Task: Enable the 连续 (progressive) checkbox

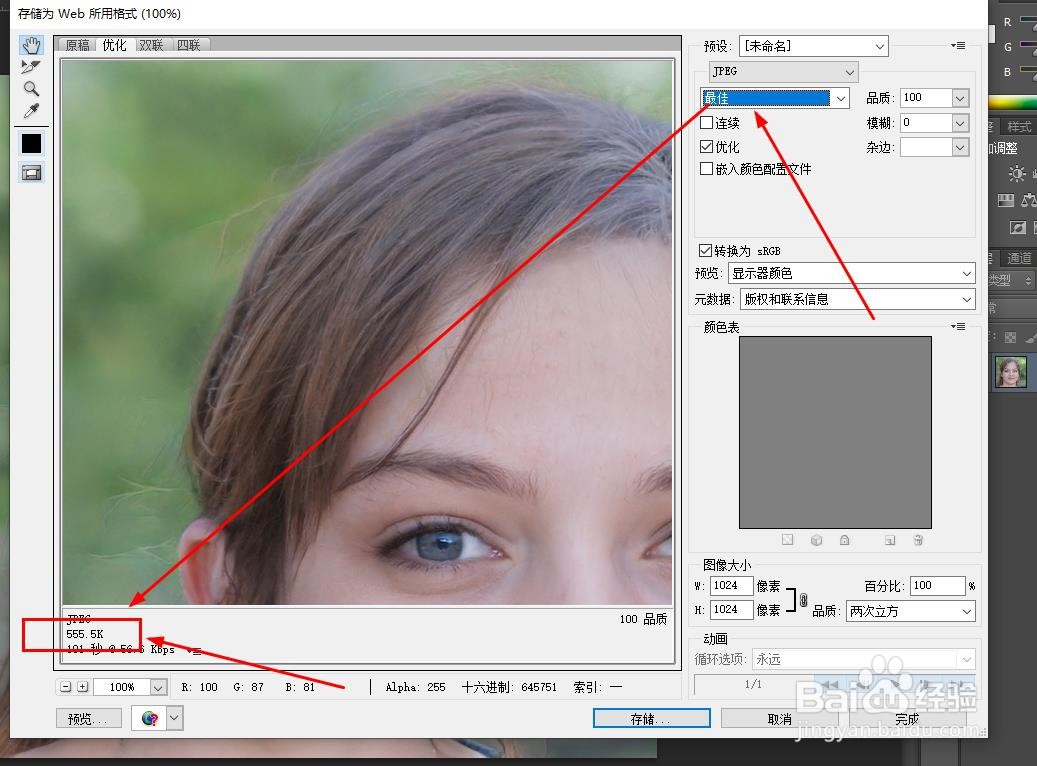Action: 709,122
